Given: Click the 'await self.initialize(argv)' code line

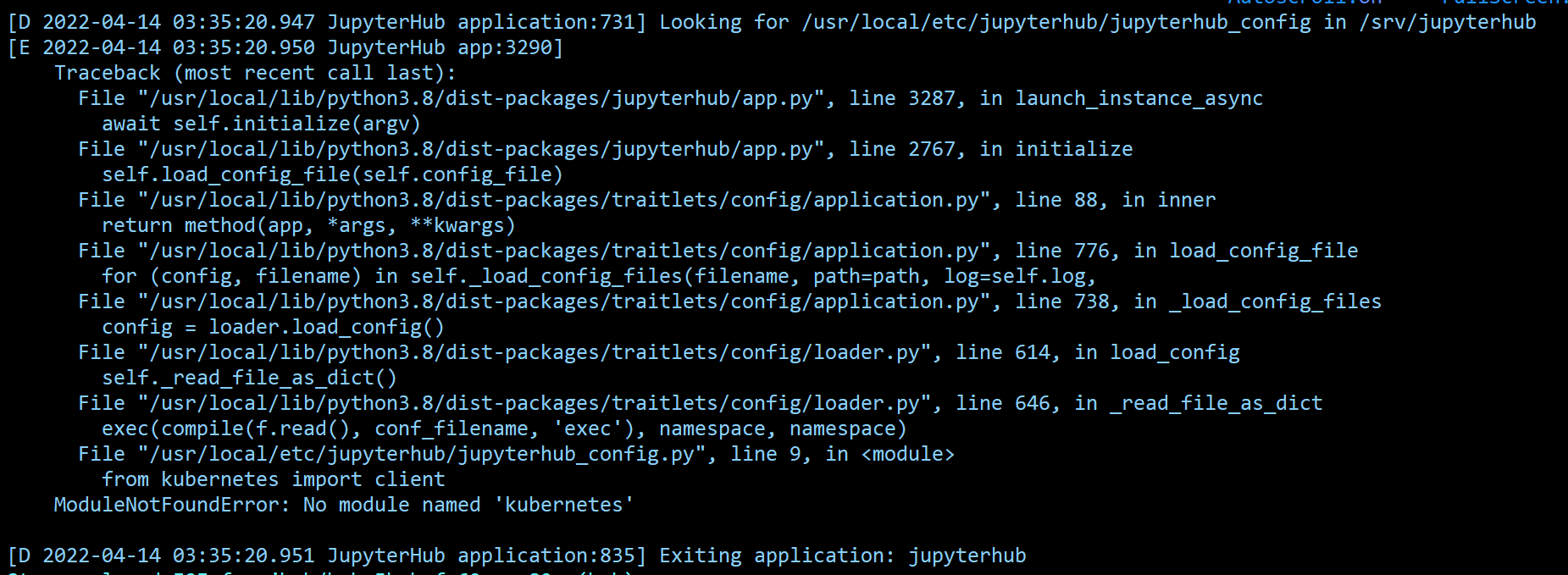Looking at the screenshot, I should [x=261, y=124].
